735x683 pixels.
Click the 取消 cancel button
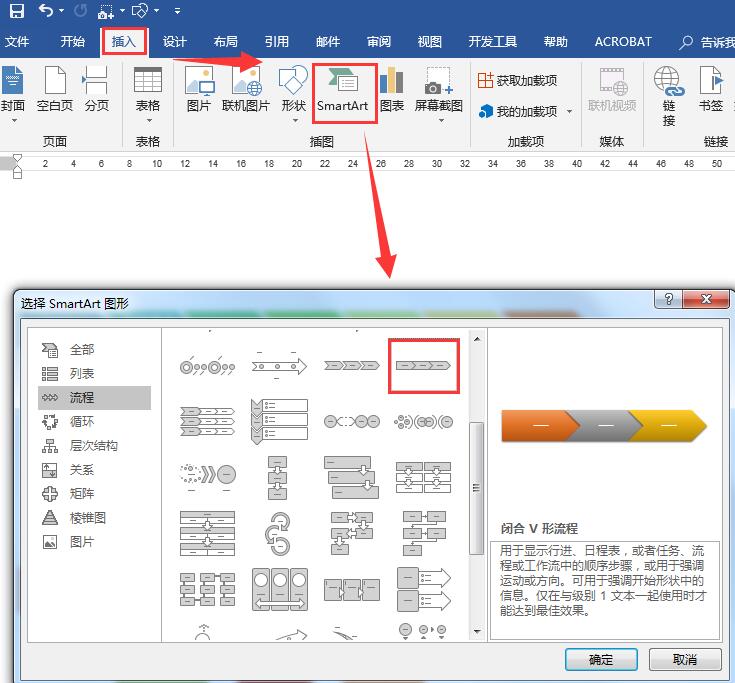pyautogui.click(x=685, y=660)
